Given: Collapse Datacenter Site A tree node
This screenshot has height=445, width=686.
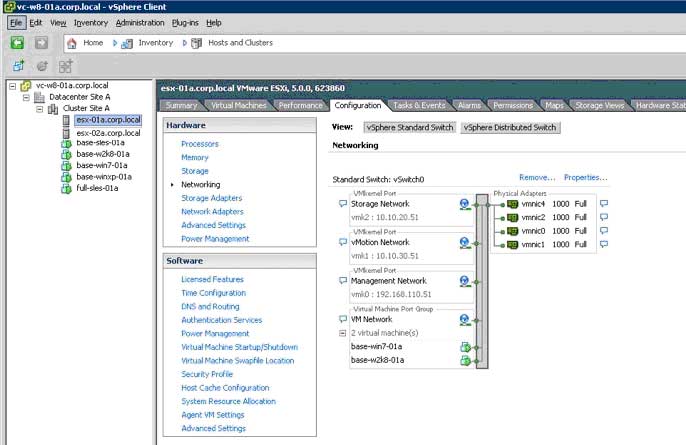Looking at the screenshot, I should click(x=26, y=97).
